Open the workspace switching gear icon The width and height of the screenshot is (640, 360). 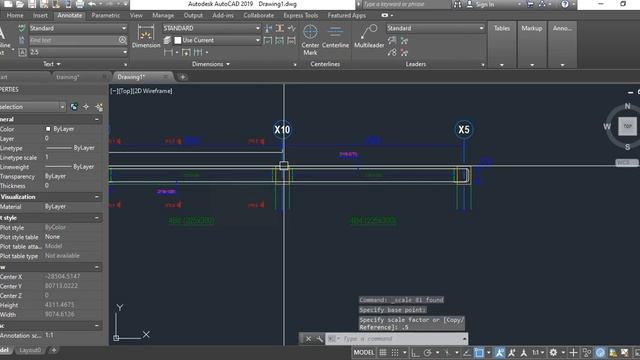tap(553, 353)
